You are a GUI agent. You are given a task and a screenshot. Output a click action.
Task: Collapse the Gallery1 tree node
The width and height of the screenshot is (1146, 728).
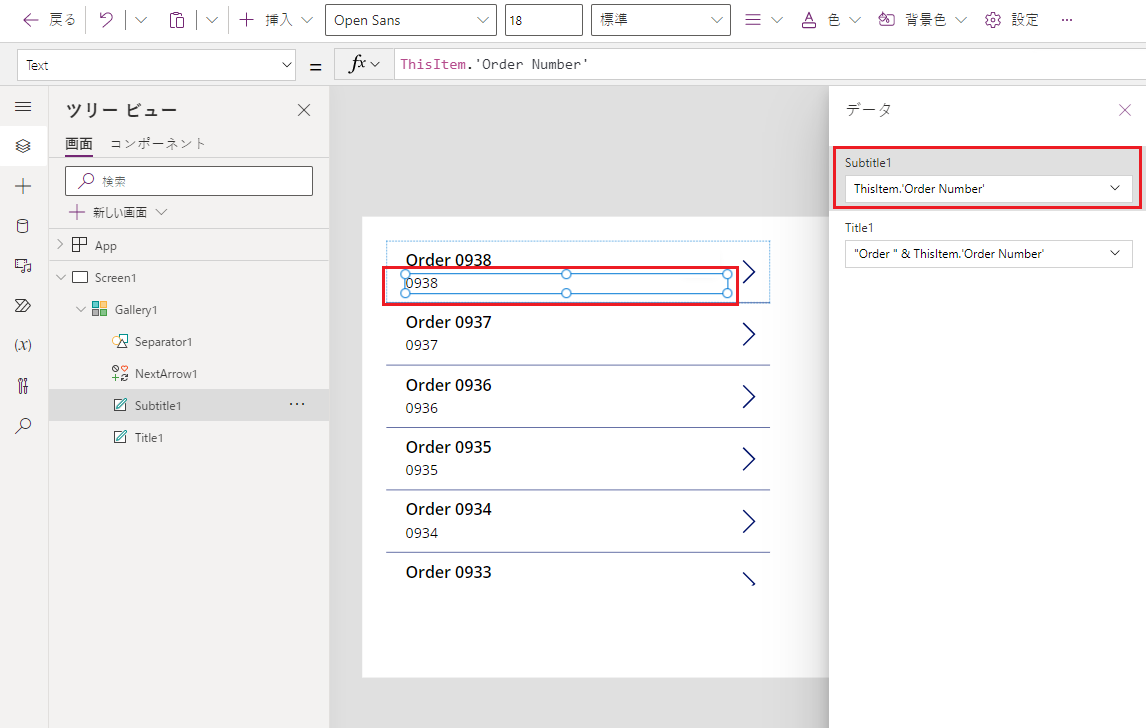(80, 310)
